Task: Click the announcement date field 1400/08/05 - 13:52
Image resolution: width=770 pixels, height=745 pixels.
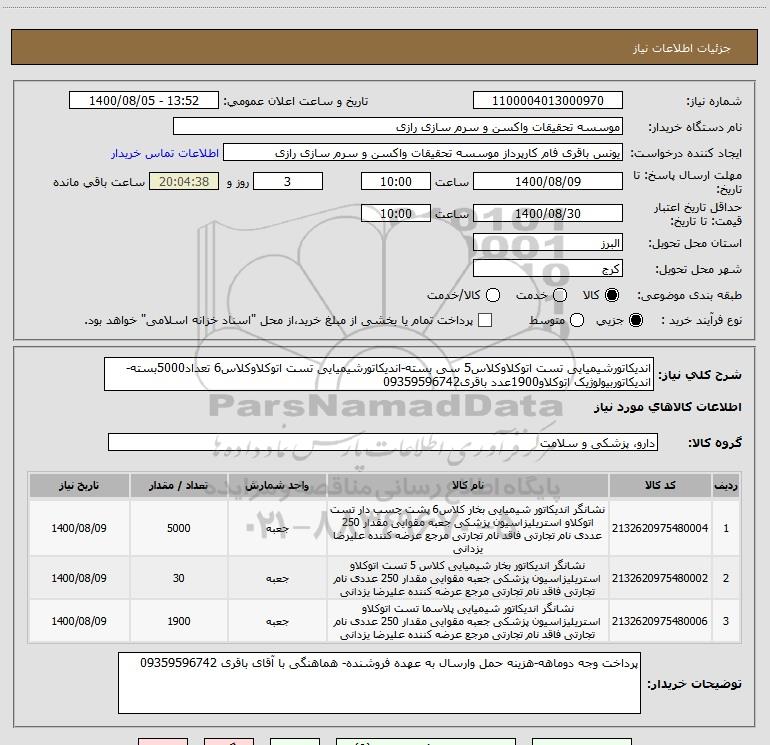Action: coord(144,101)
